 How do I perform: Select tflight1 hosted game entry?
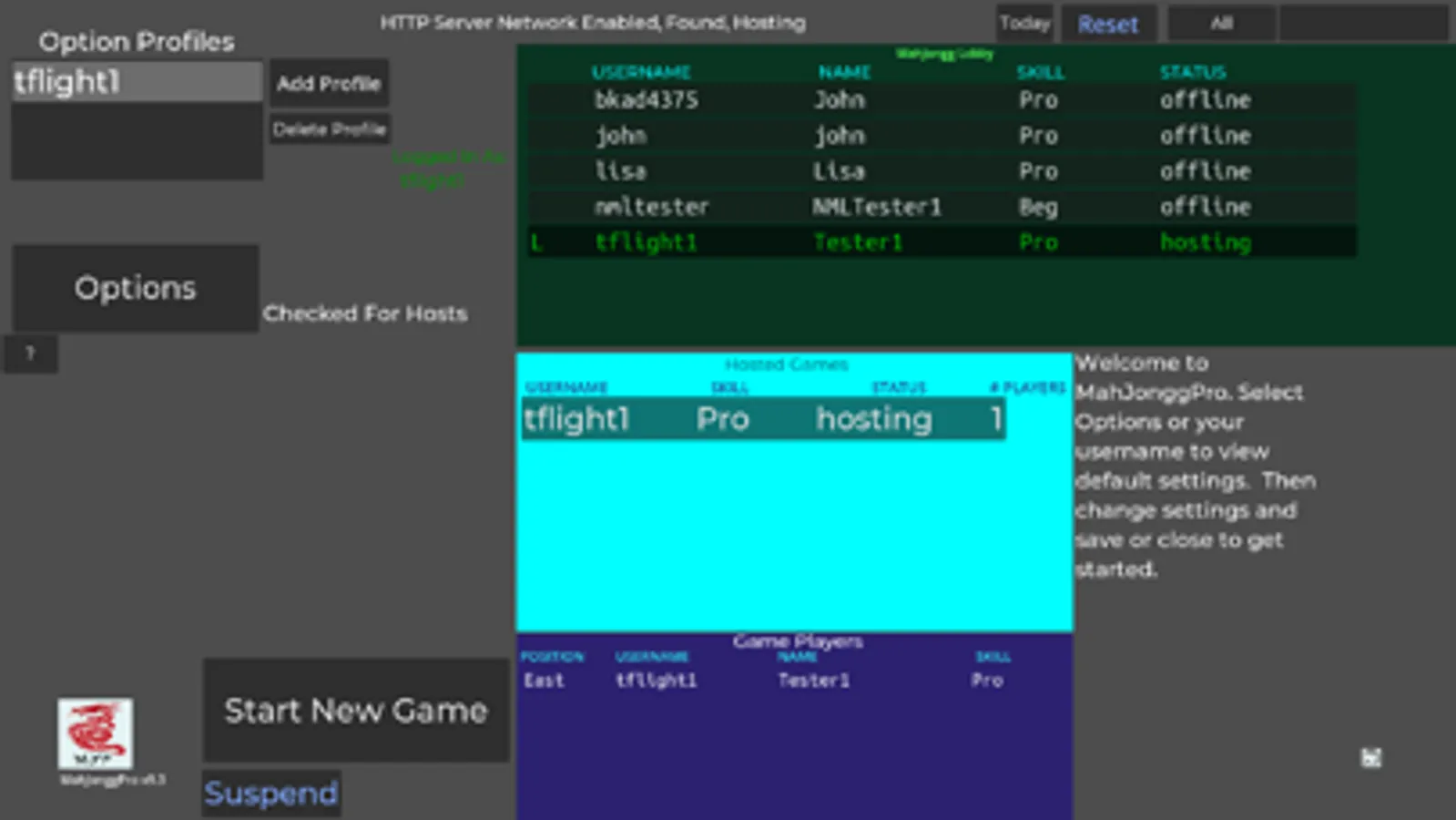[763, 419]
